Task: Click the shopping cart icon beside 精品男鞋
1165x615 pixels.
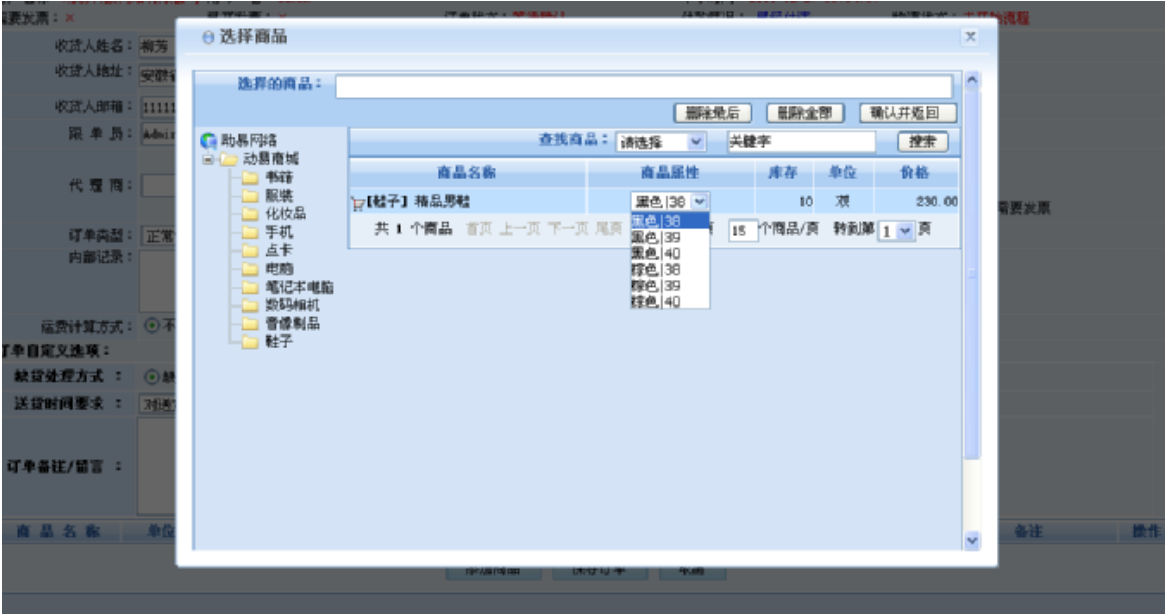Action: 357,202
